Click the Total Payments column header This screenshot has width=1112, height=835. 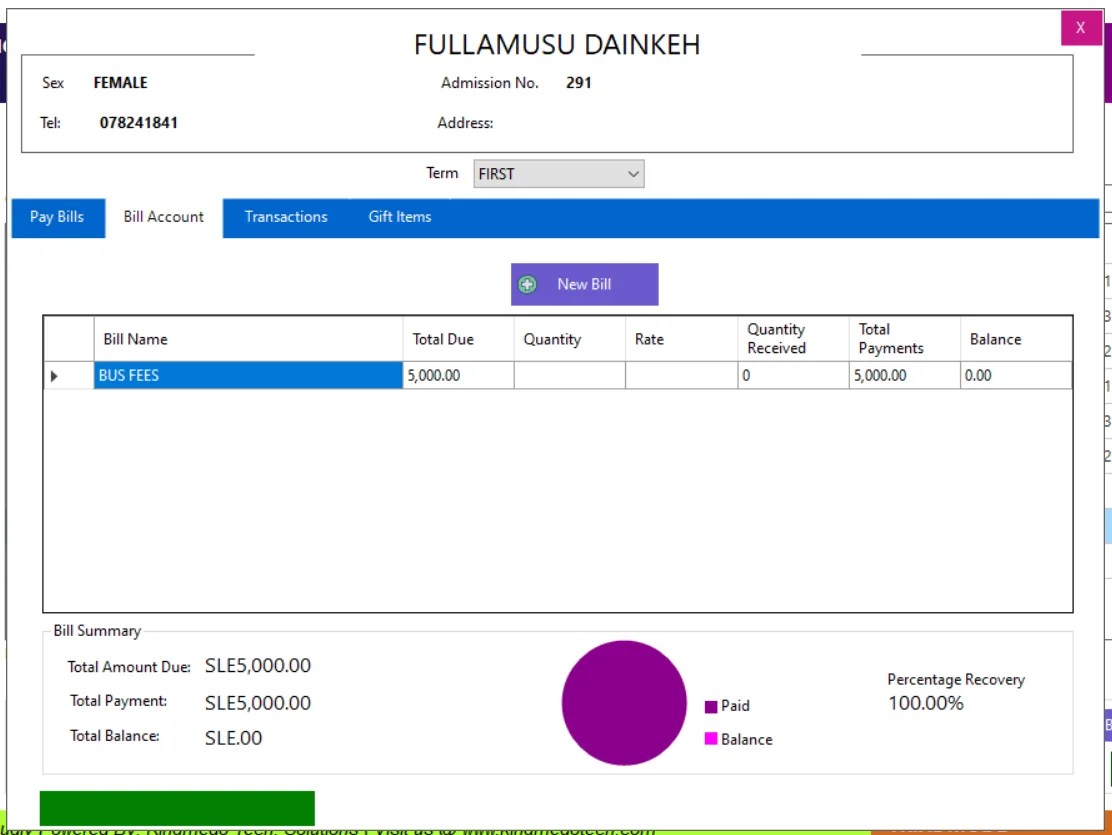904,339
